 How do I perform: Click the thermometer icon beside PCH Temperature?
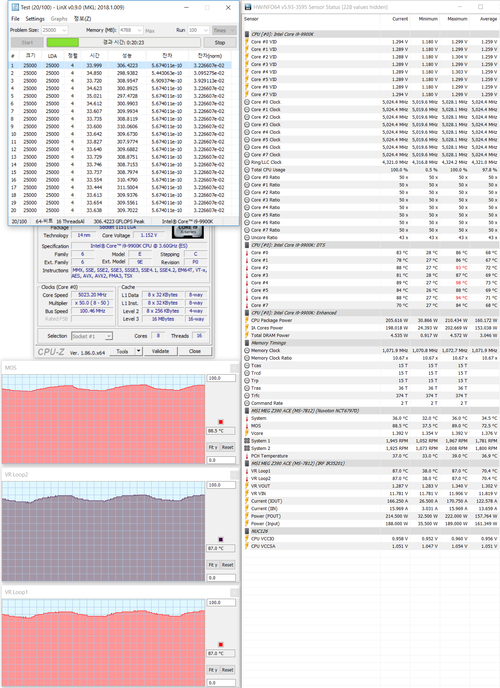point(247,456)
